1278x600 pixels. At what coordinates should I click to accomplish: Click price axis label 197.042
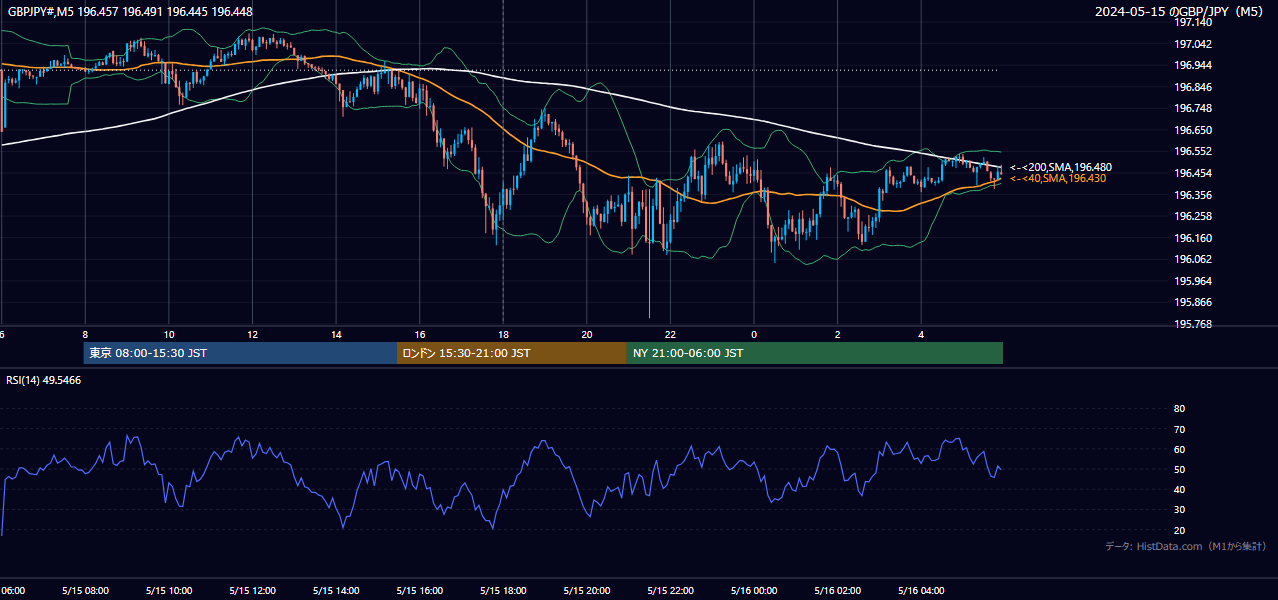point(1193,44)
